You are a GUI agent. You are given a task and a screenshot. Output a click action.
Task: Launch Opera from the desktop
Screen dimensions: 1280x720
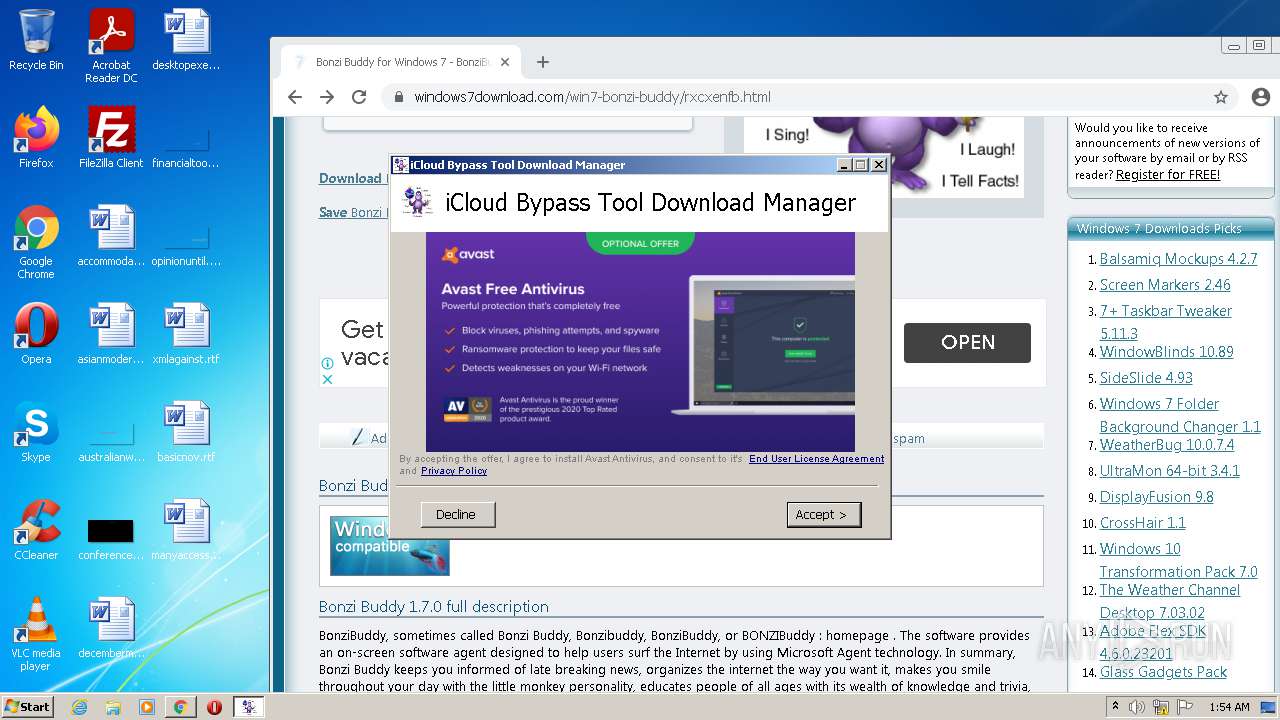(36, 334)
